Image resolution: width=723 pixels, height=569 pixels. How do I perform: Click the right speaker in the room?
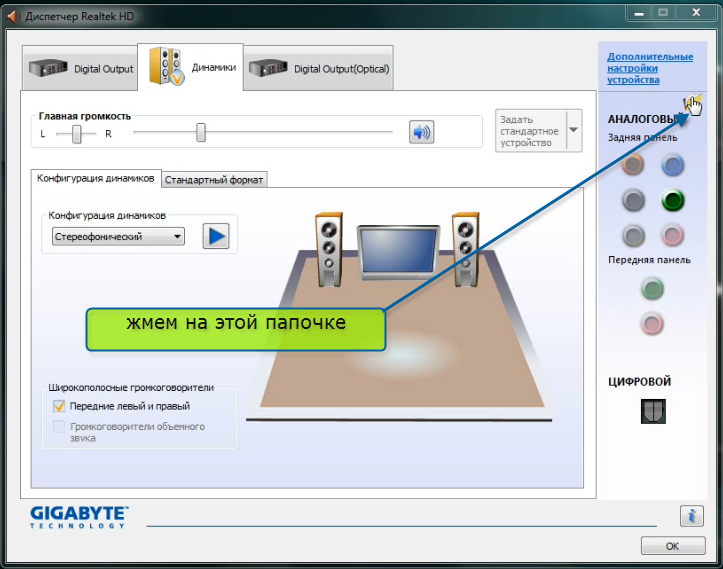coord(465,249)
